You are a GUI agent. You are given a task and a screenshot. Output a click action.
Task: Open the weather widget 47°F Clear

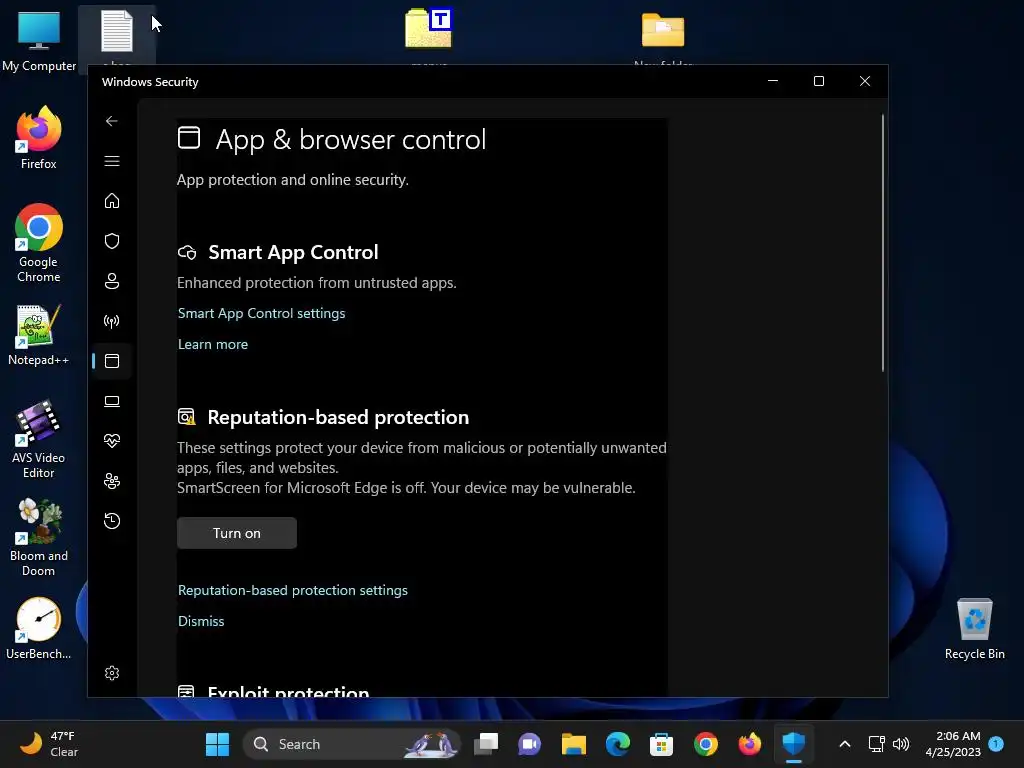coord(49,744)
